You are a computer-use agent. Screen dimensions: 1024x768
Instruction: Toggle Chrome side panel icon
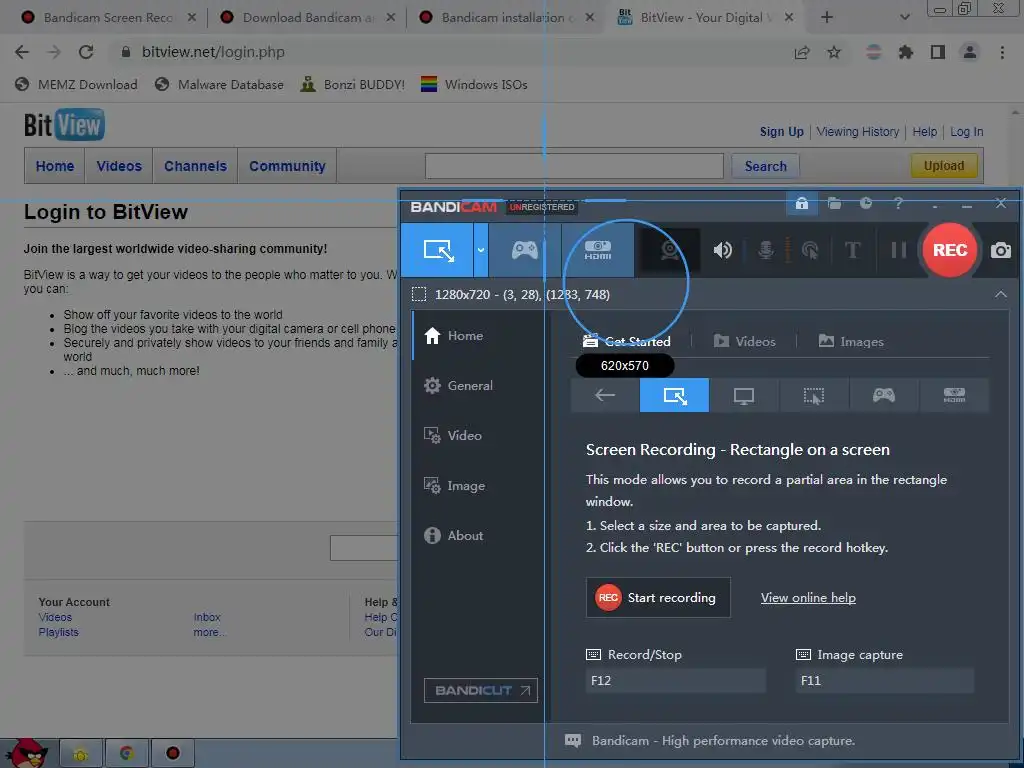(x=938, y=52)
